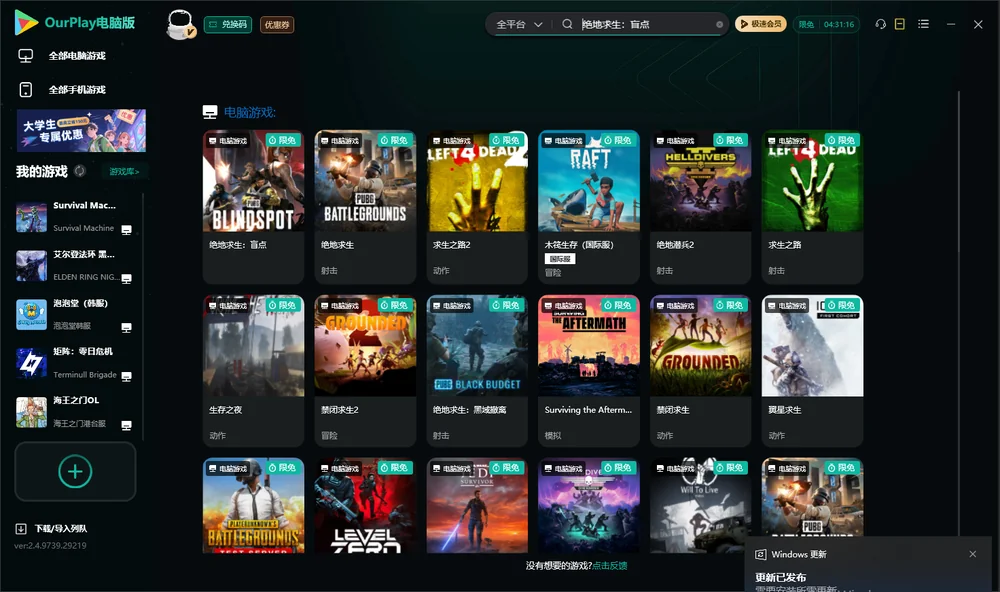Click the 矩阵：零日危机 game icon
Image resolution: width=1000 pixels, height=592 pixels.
coord(31,363)
